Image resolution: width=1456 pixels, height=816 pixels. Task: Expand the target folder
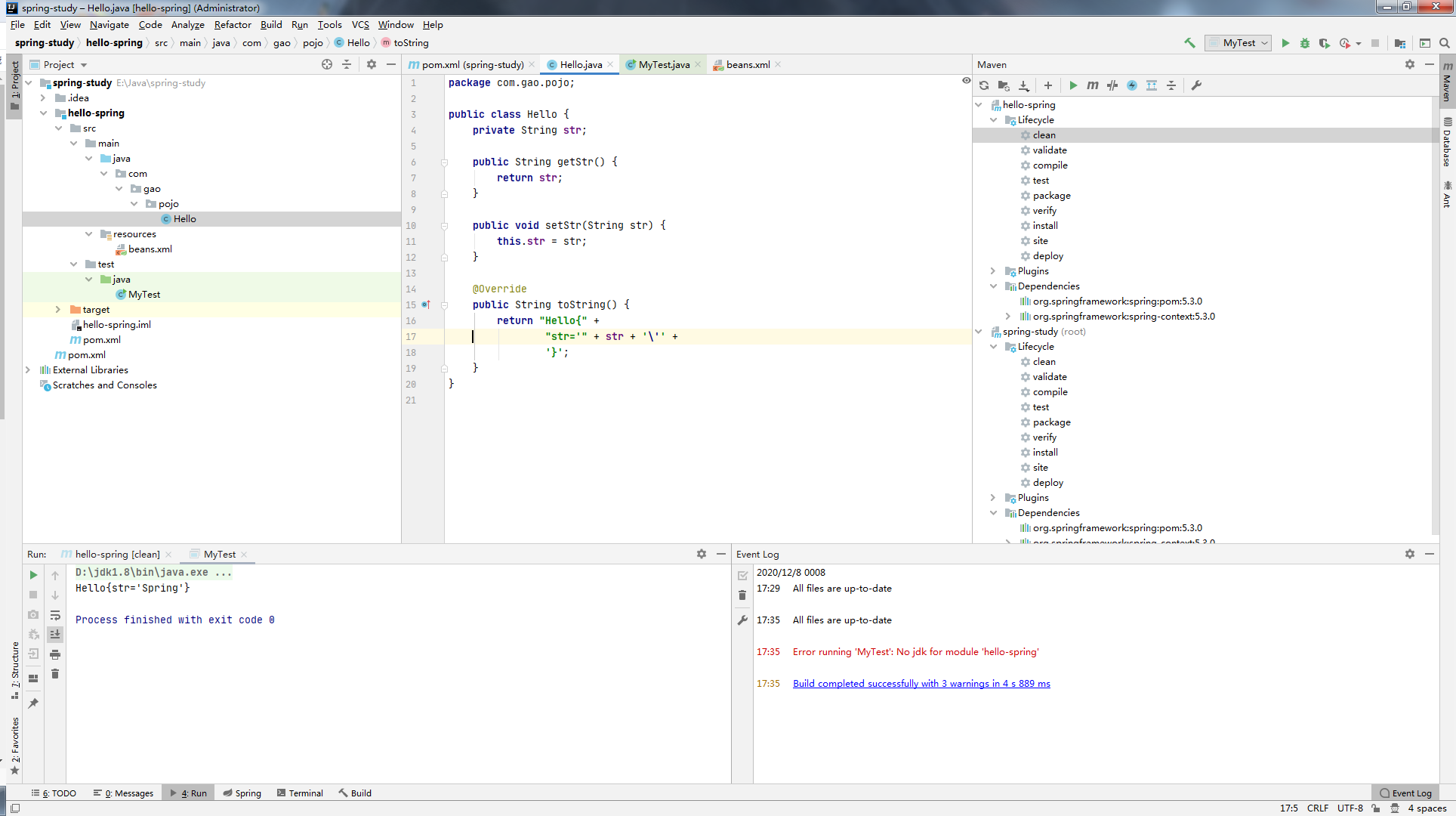(58, 310)
